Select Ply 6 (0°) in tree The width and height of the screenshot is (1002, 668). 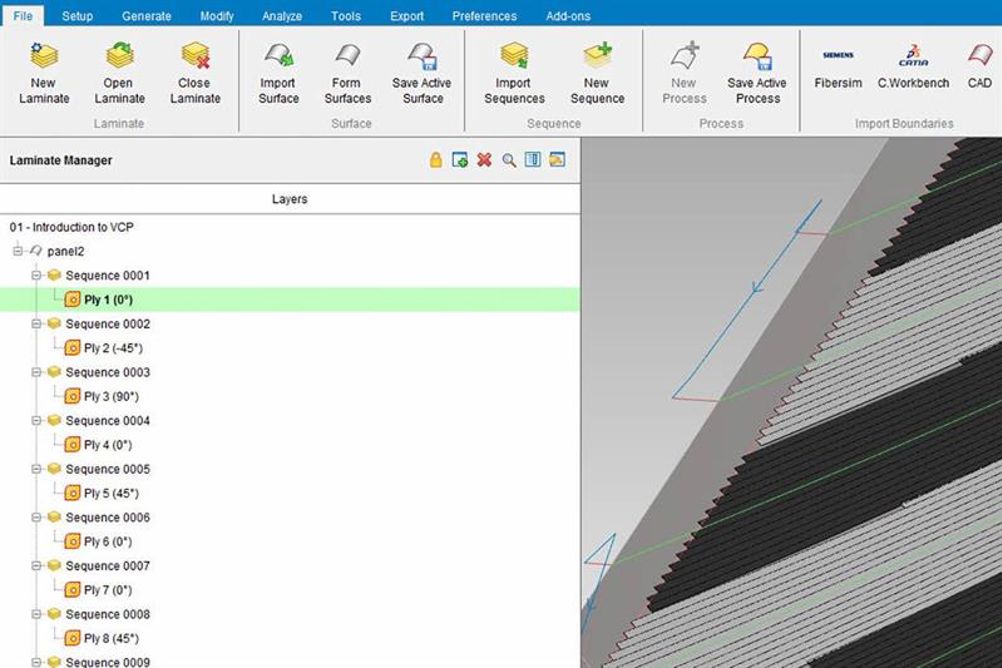coord(108,541)
